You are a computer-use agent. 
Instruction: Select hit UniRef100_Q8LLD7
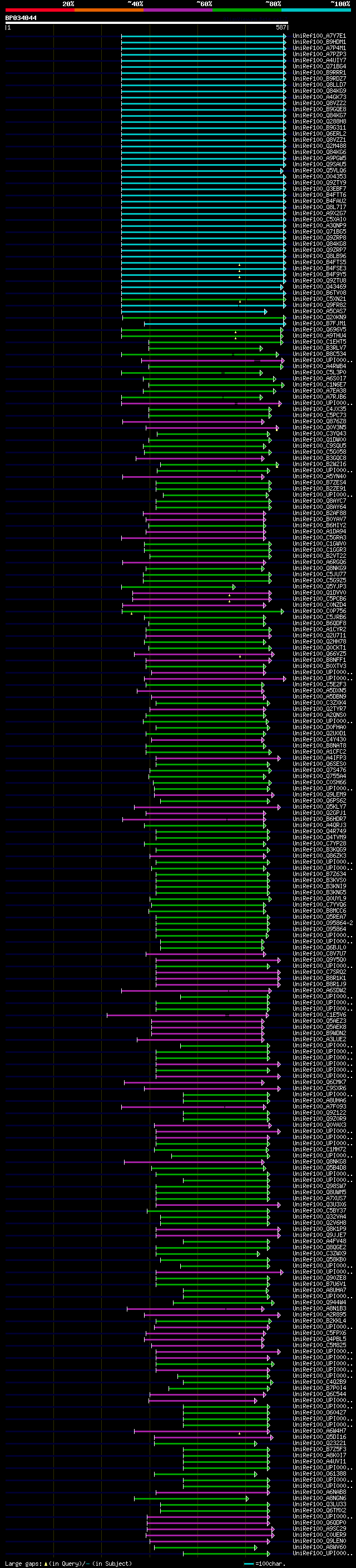319,85
